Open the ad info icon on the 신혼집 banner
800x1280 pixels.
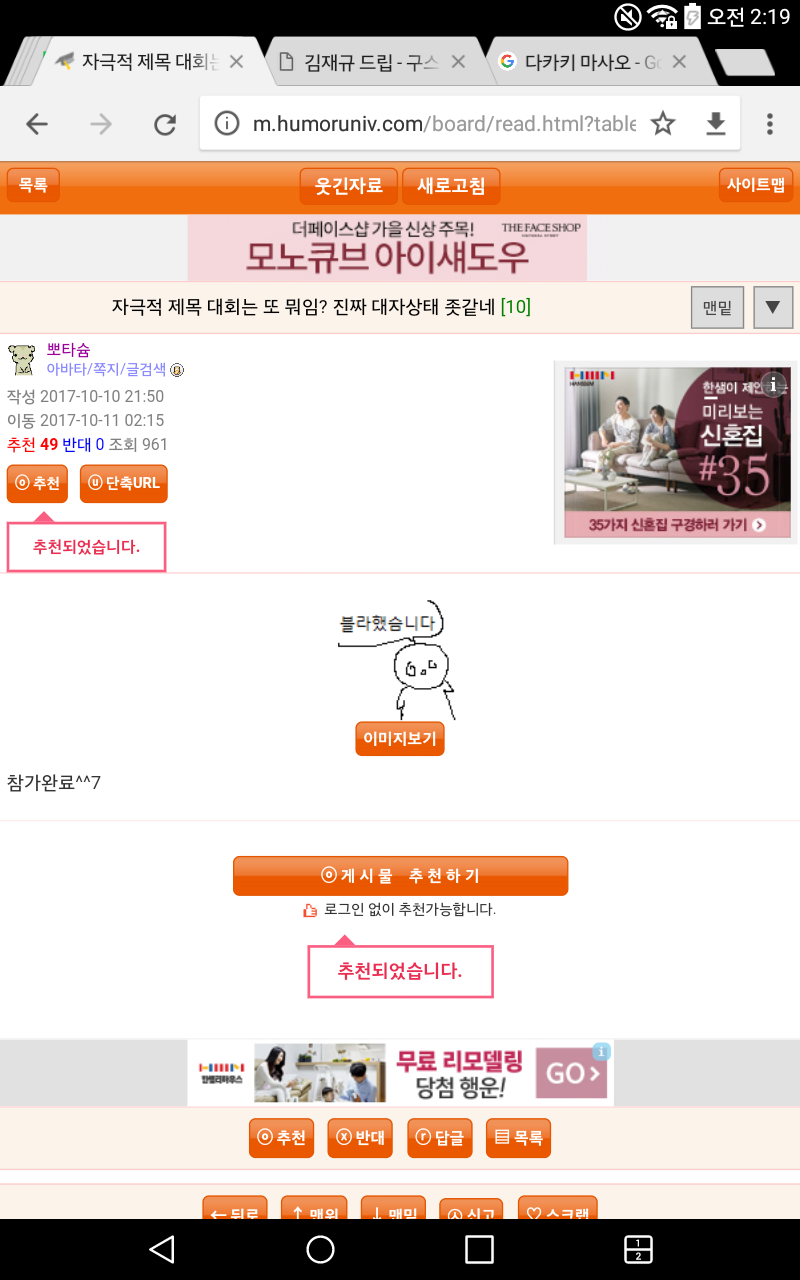(775, 384)
